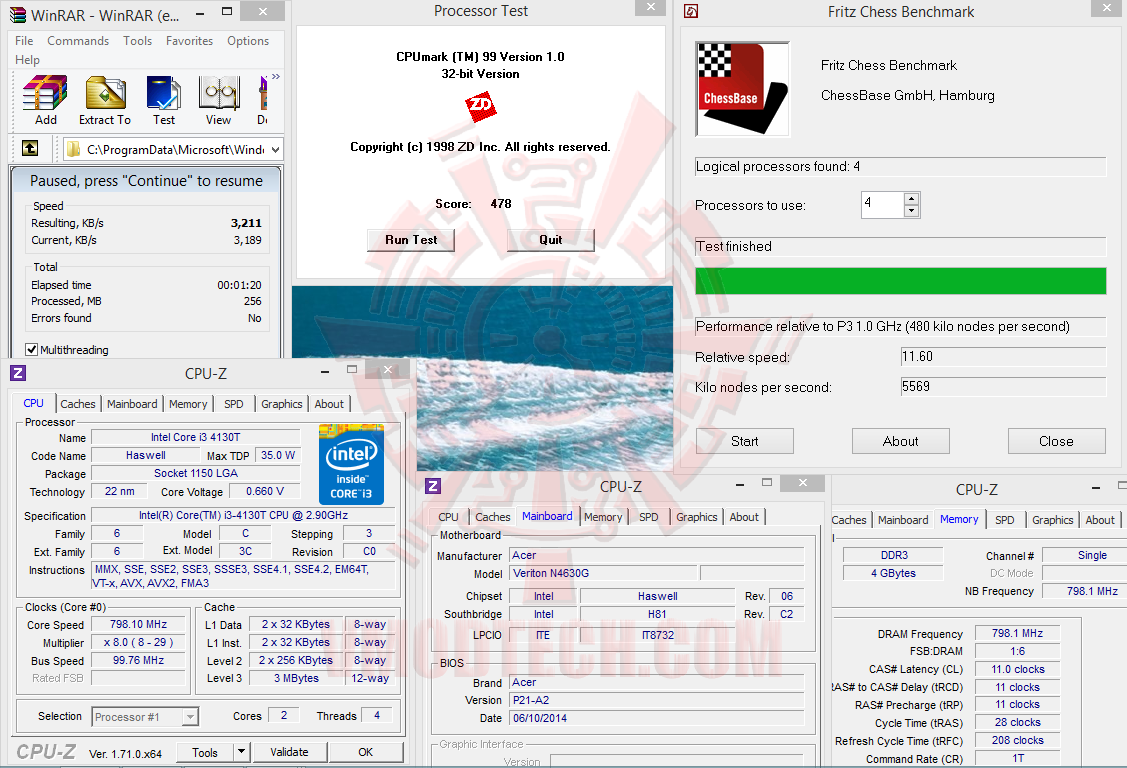Click Kilo nodes per second value 5569
This screenshot has width=1127, height=768.
(x=1003, y=387)
